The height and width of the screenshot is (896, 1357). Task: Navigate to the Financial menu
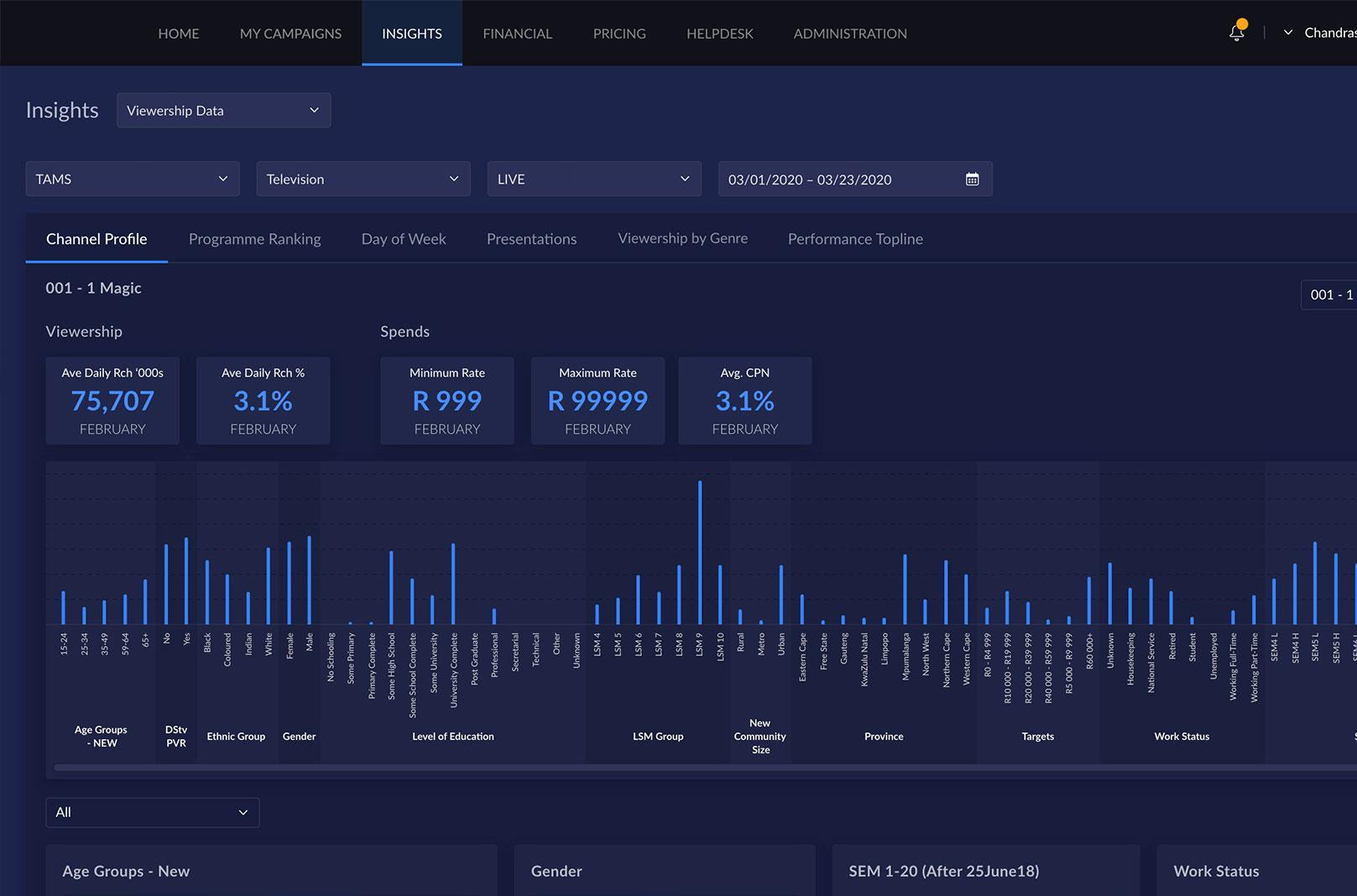(517, 33)
